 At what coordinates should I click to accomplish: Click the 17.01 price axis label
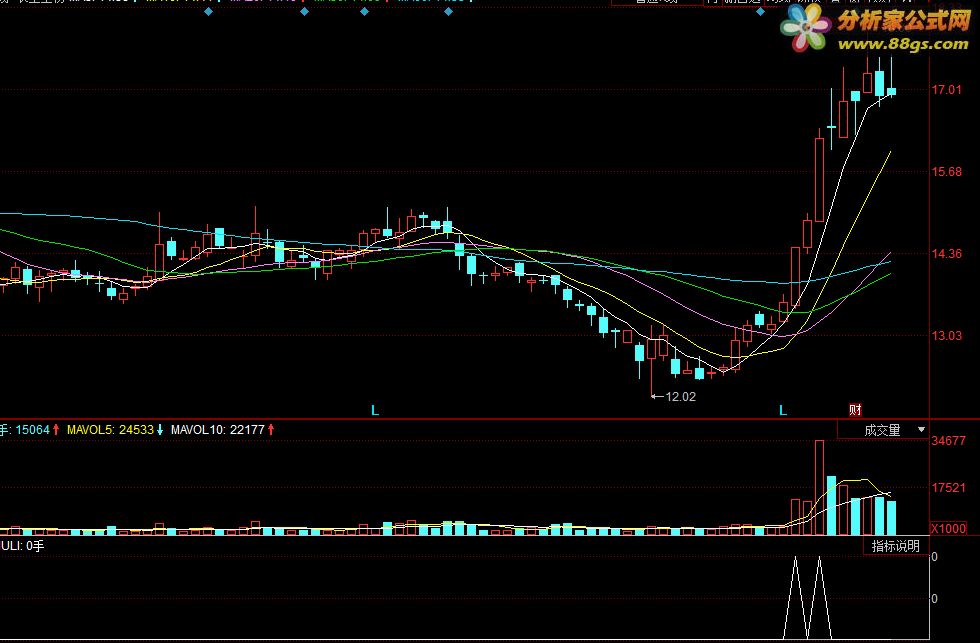pyautogui.click(x=947, y=89)
